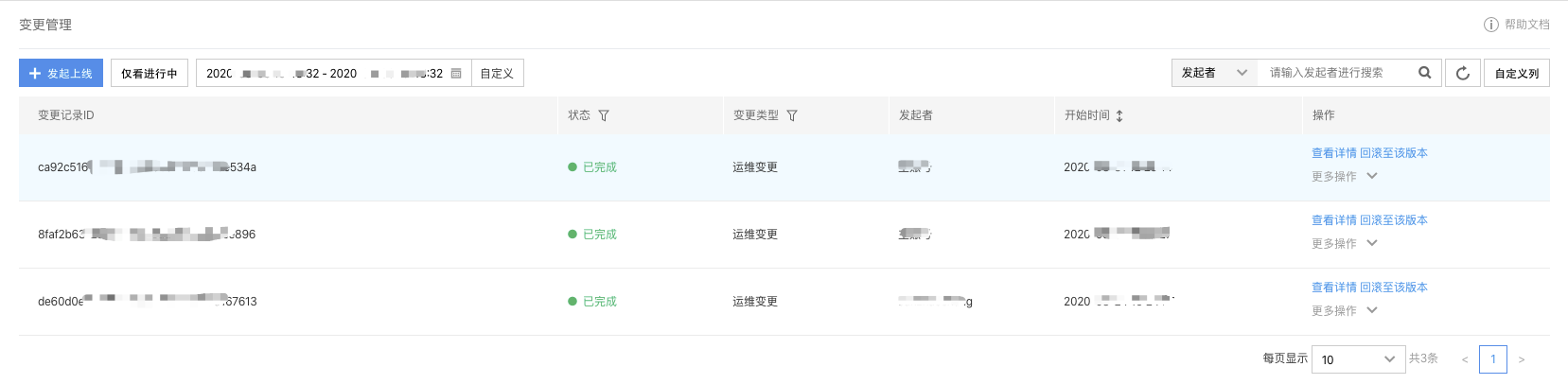Click 查看详情 for 8faf2b63 record
Viewport: 1568px width, 384px height.
tap(1334, 220)
